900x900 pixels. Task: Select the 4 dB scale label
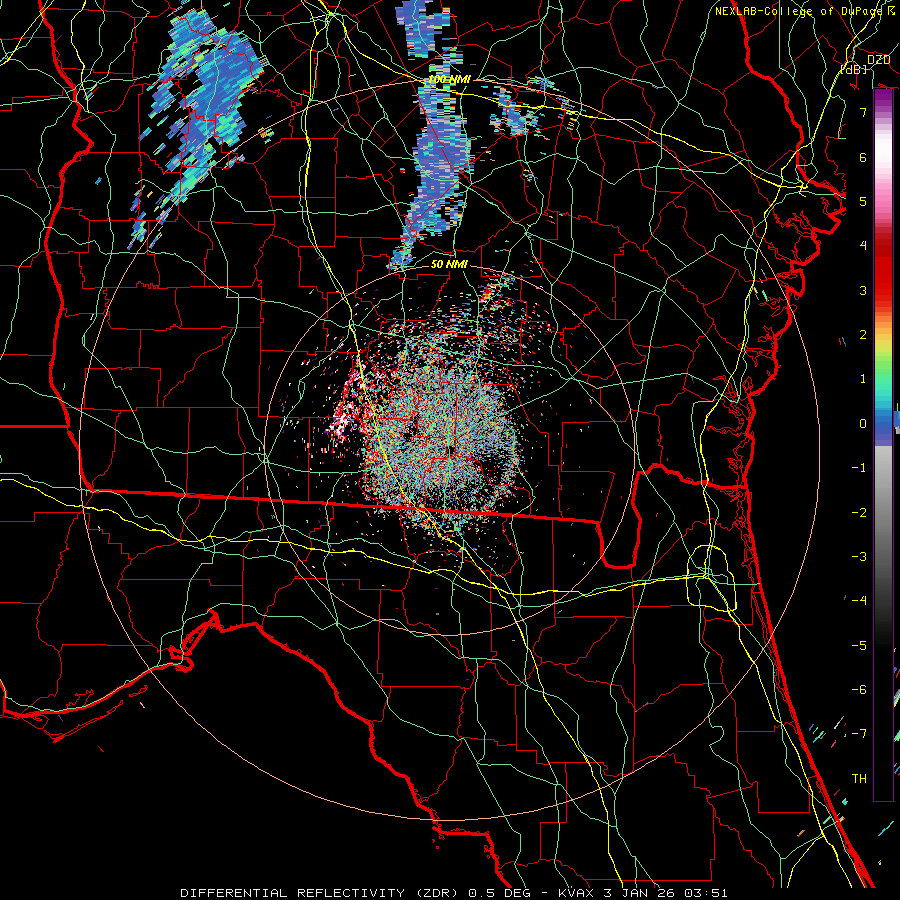[x=863, y=246]
